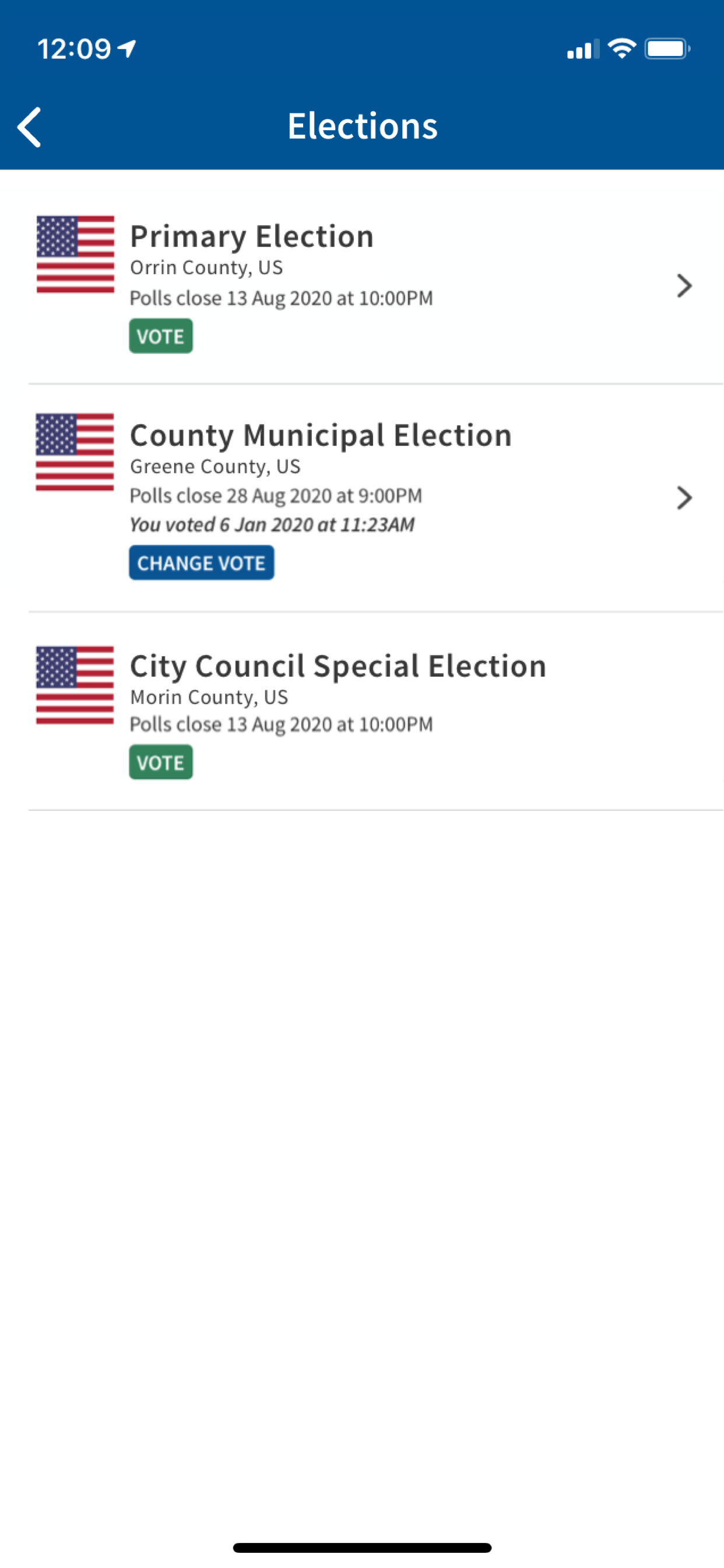Screen dimensions: 724x1568
Task: Tap the Elections header title
Action: click(x=362, y=126)
